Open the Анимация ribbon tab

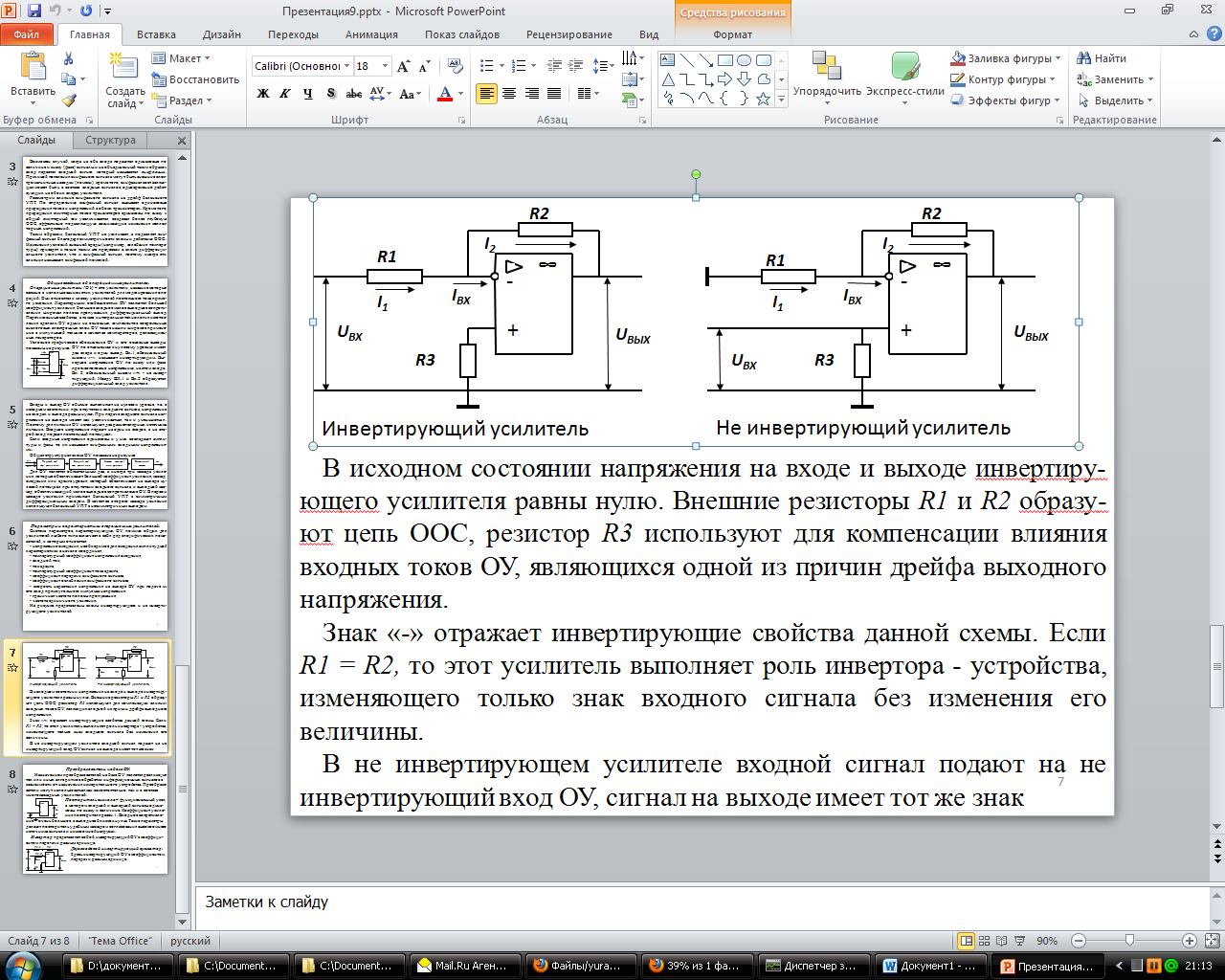[x=371, y=34]
